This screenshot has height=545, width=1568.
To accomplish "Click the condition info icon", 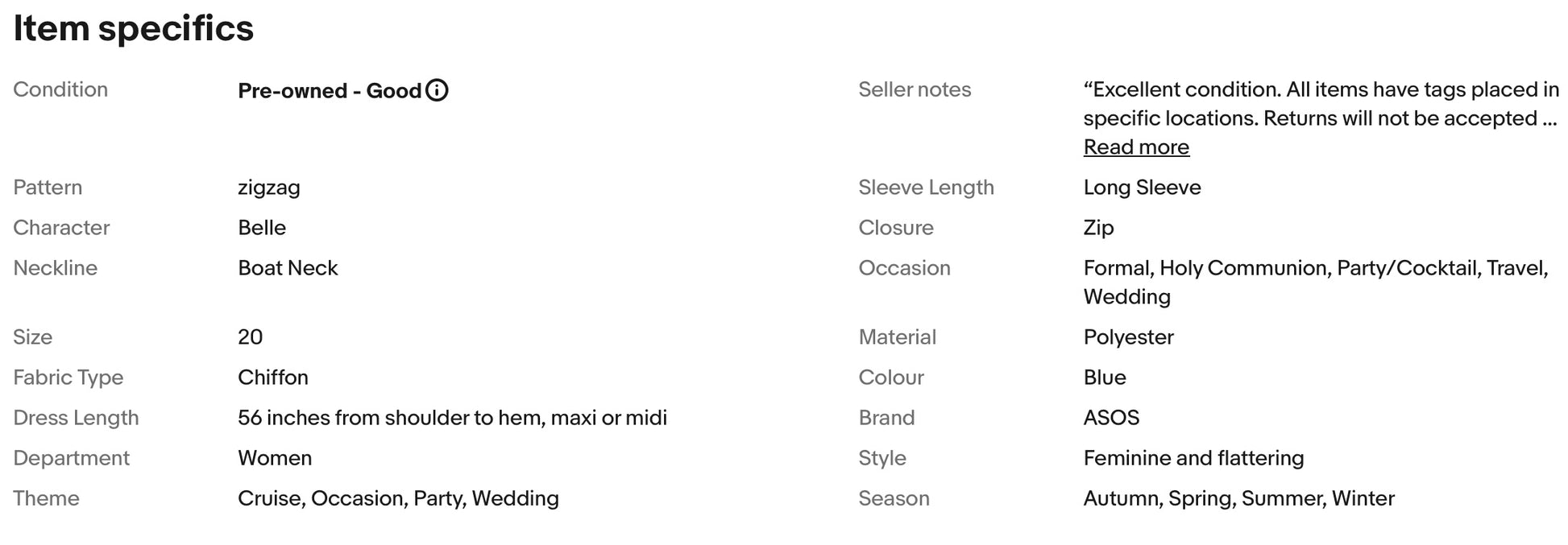I will pyautogui.click(x=437, y=90).
